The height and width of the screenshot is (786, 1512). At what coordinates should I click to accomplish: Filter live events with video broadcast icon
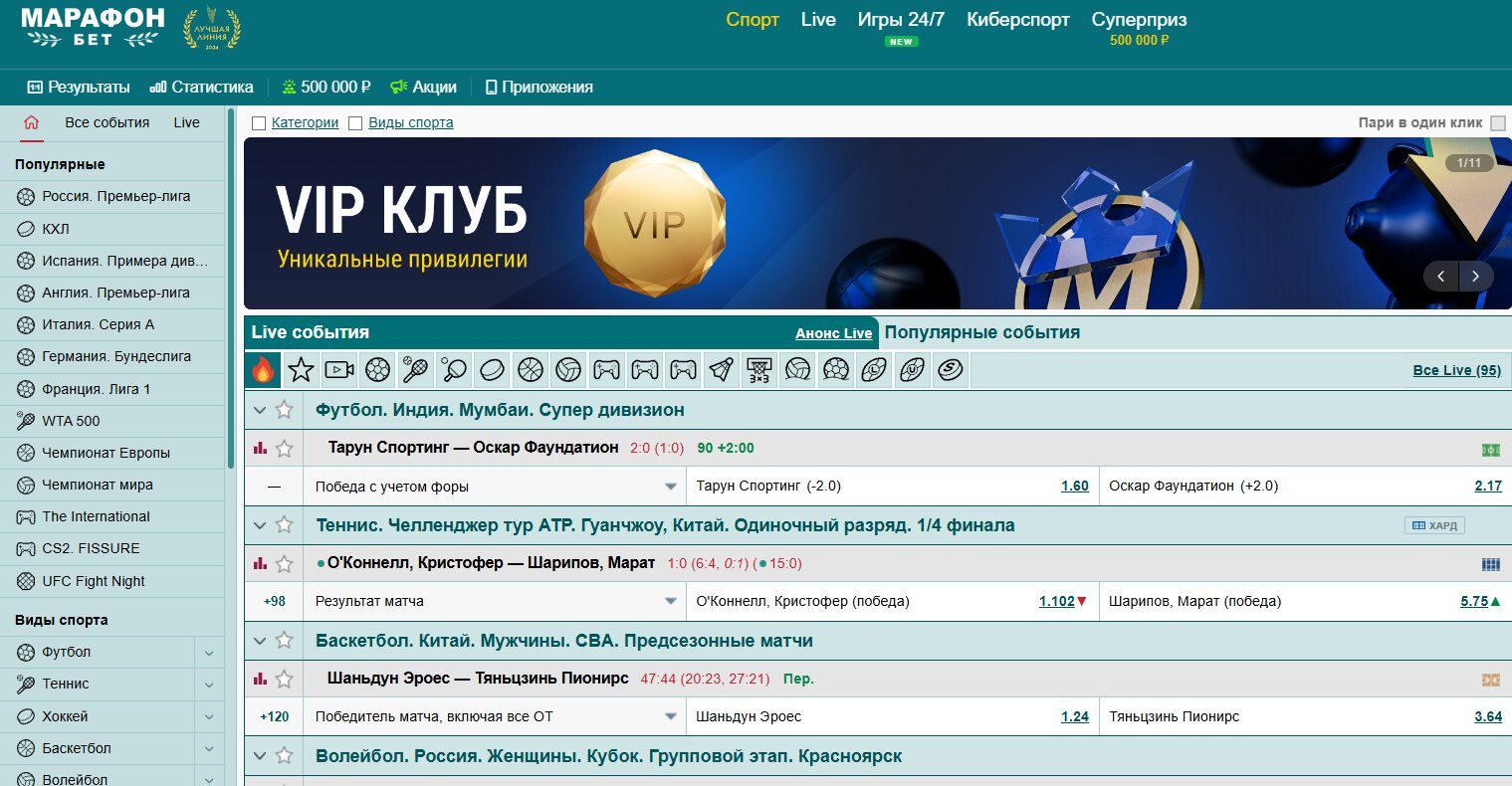(339, 370)
